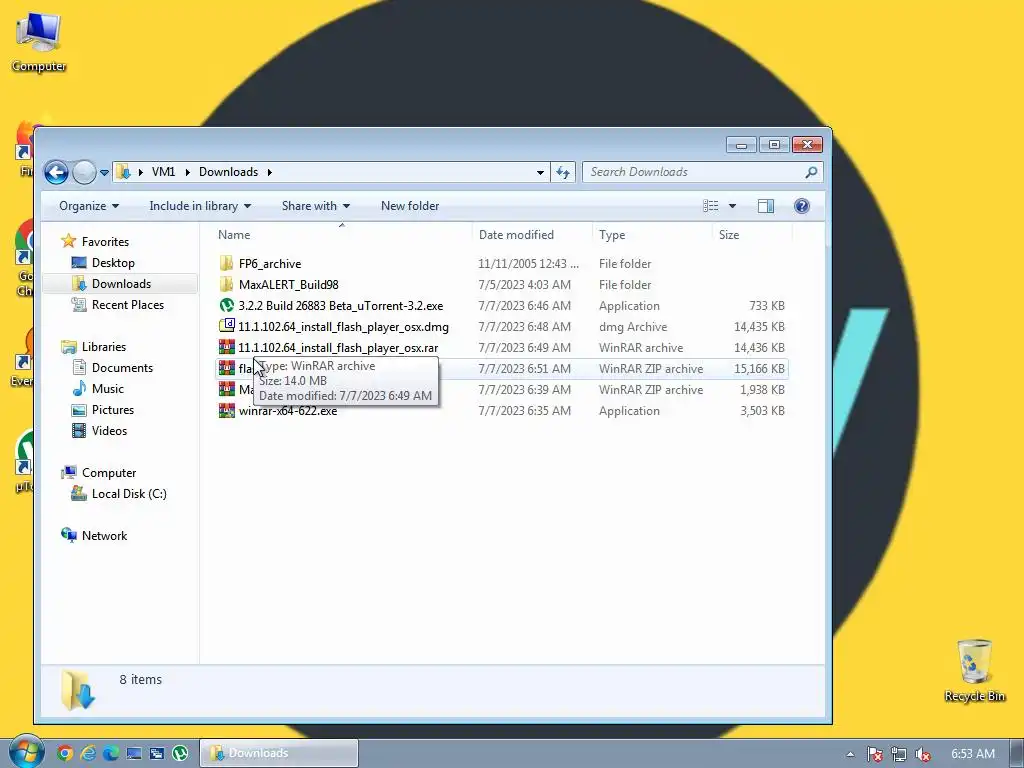The height and width of the screenshot is (768, 1024).
Task: Click the Refresh button beside address bar
Action: (563, 172)
